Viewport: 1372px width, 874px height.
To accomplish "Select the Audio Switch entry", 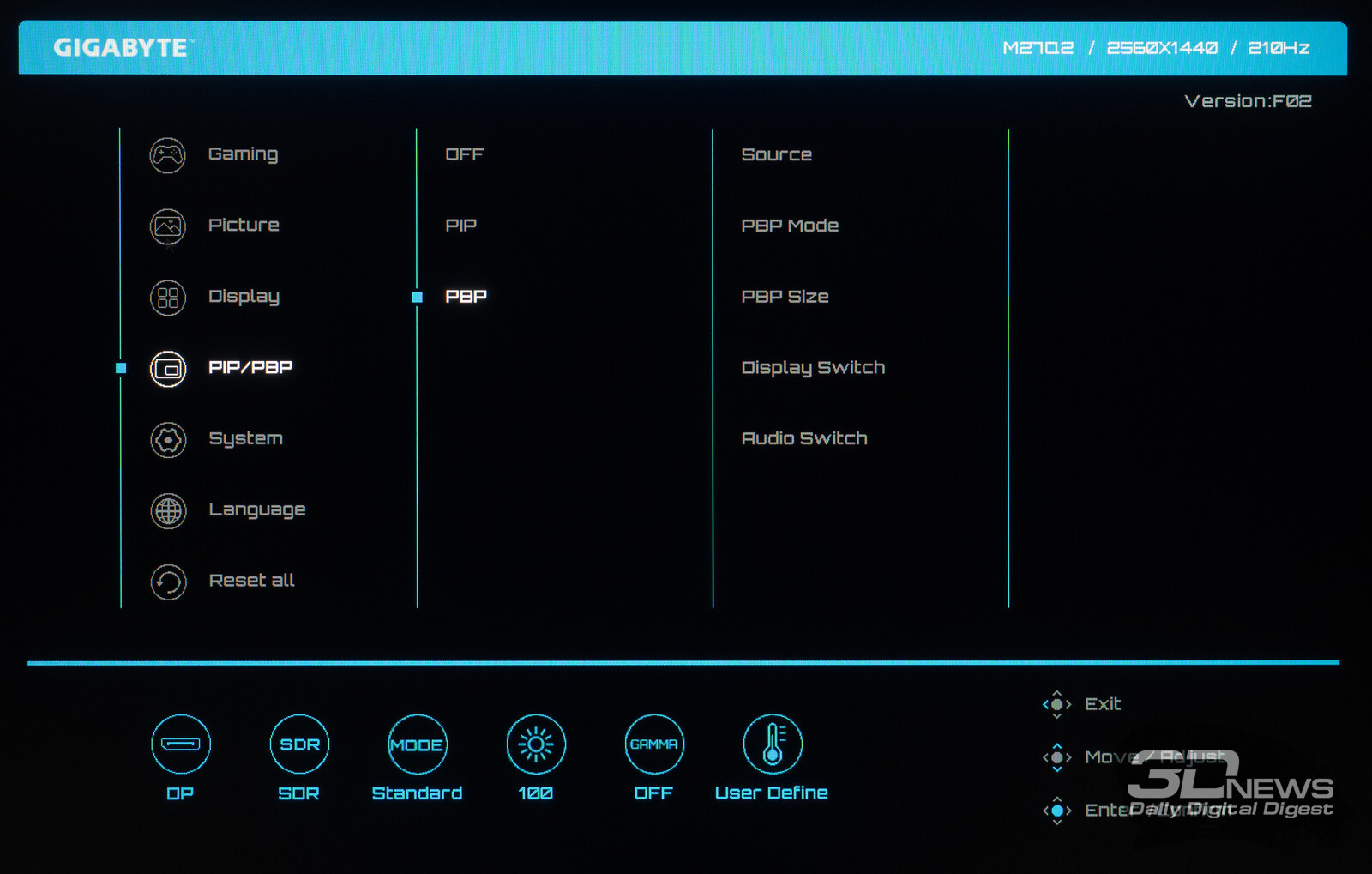I will [804, 438].
